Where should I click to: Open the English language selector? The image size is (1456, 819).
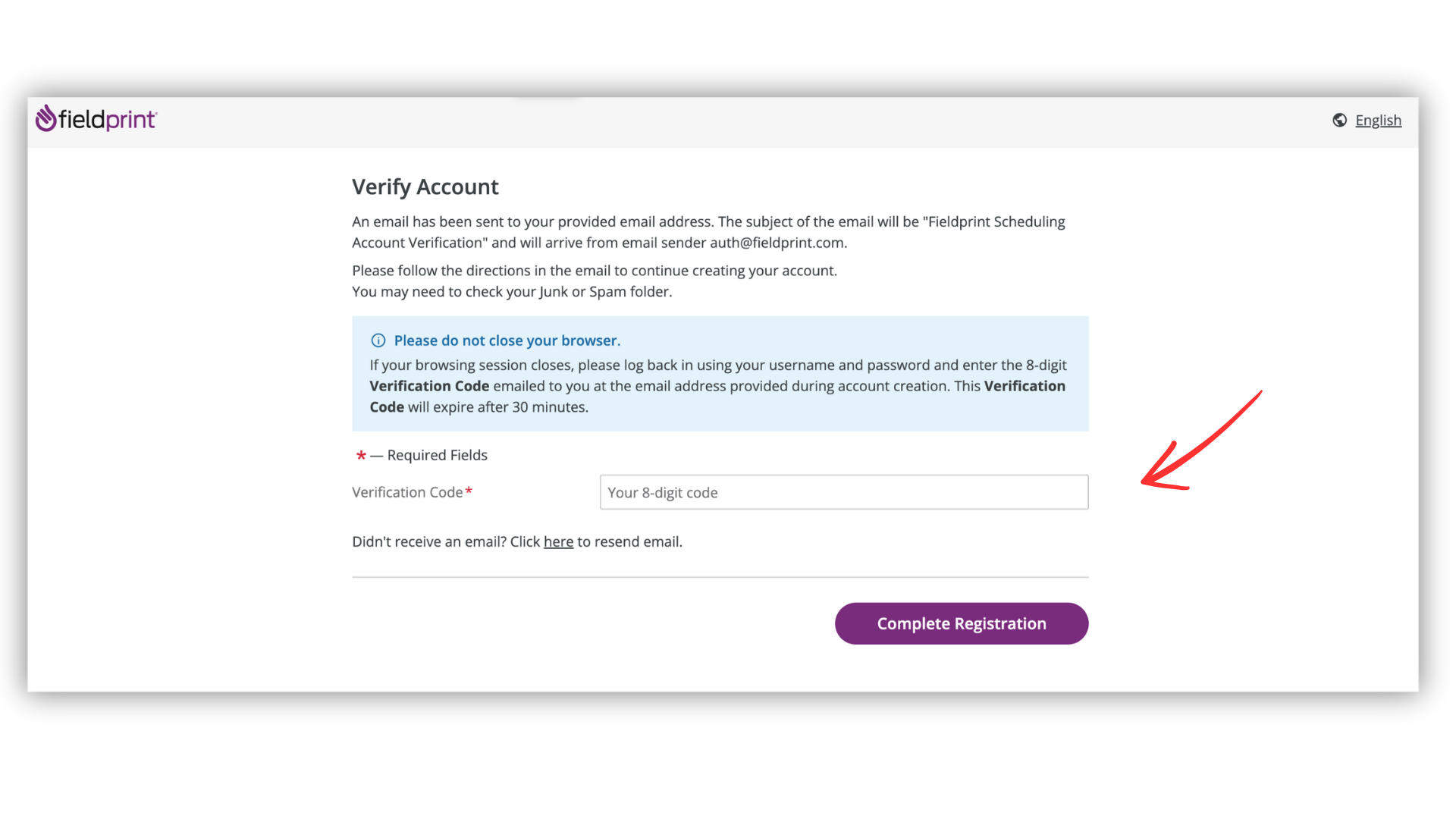pos(1378,121)
